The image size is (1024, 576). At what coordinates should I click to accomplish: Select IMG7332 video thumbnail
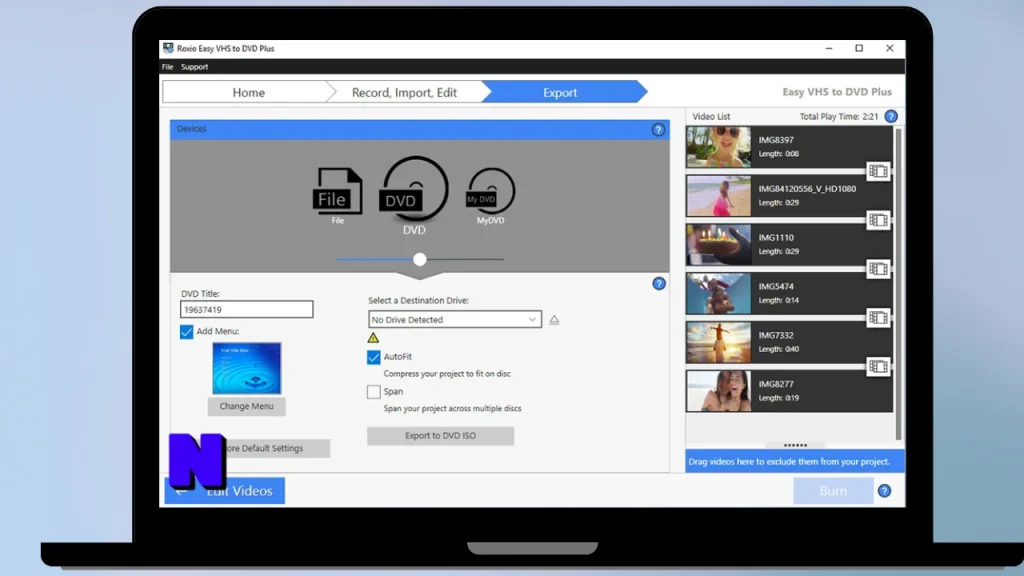pyautogui.click(x=718, y=342)
